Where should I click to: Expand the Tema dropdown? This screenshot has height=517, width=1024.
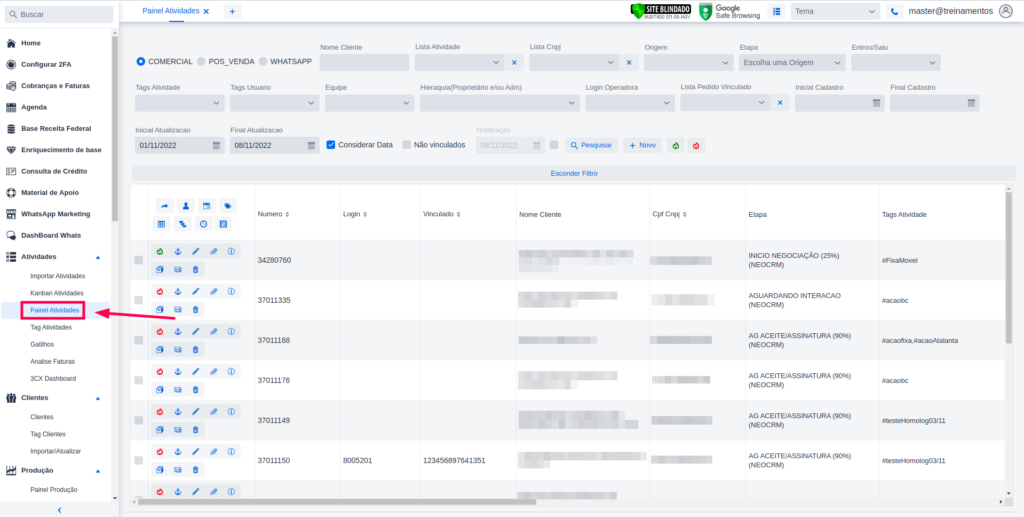click(x=834, y=11)
